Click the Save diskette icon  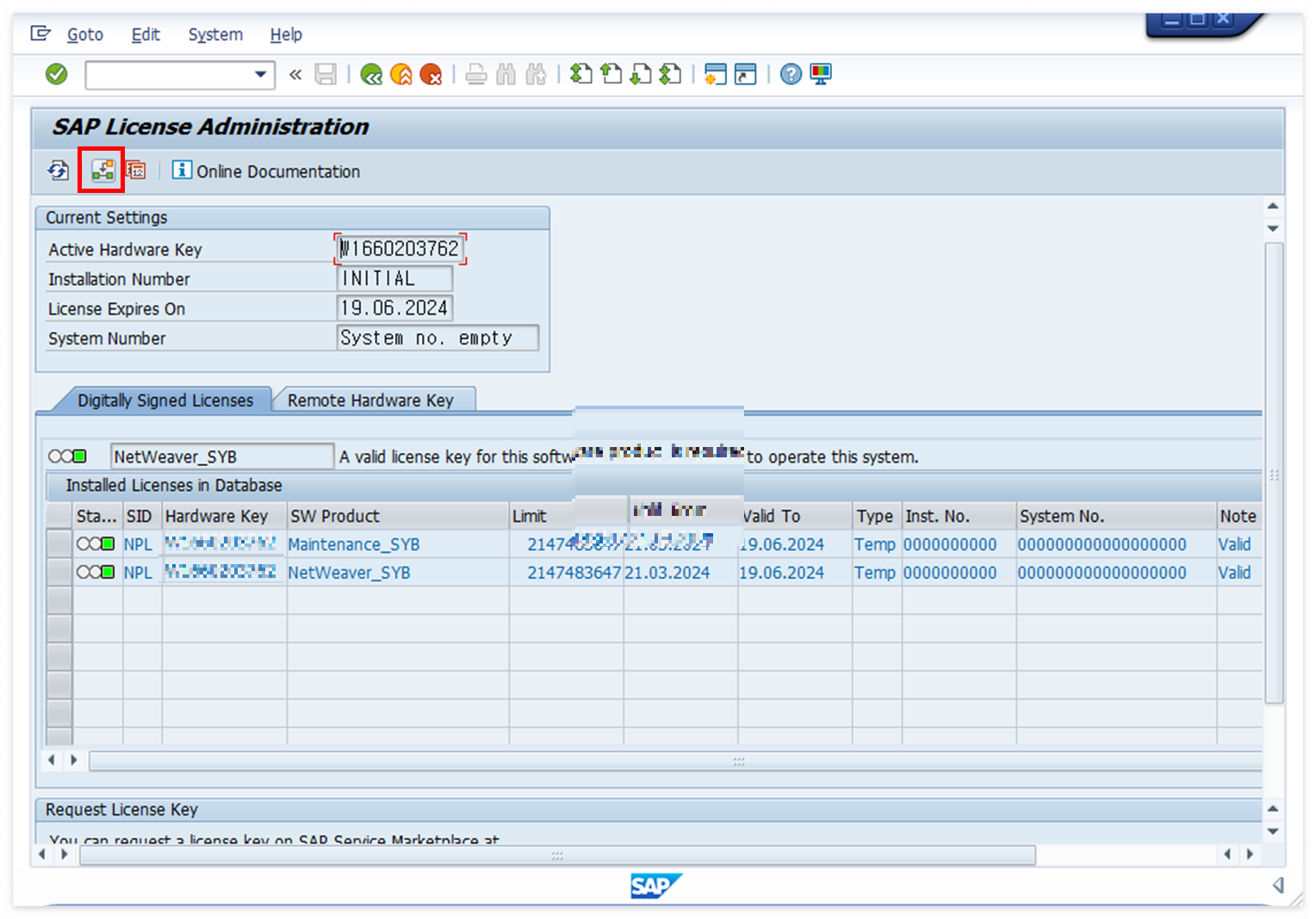tap(326, 75)
